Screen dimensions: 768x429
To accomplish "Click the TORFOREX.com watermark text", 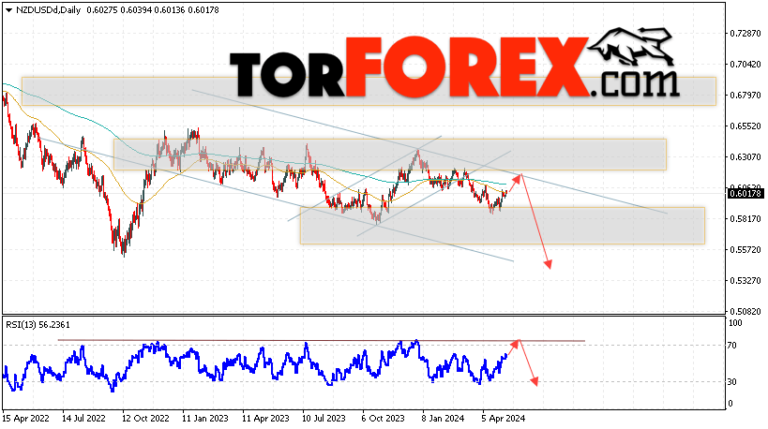I will click(x=455, y=68).
